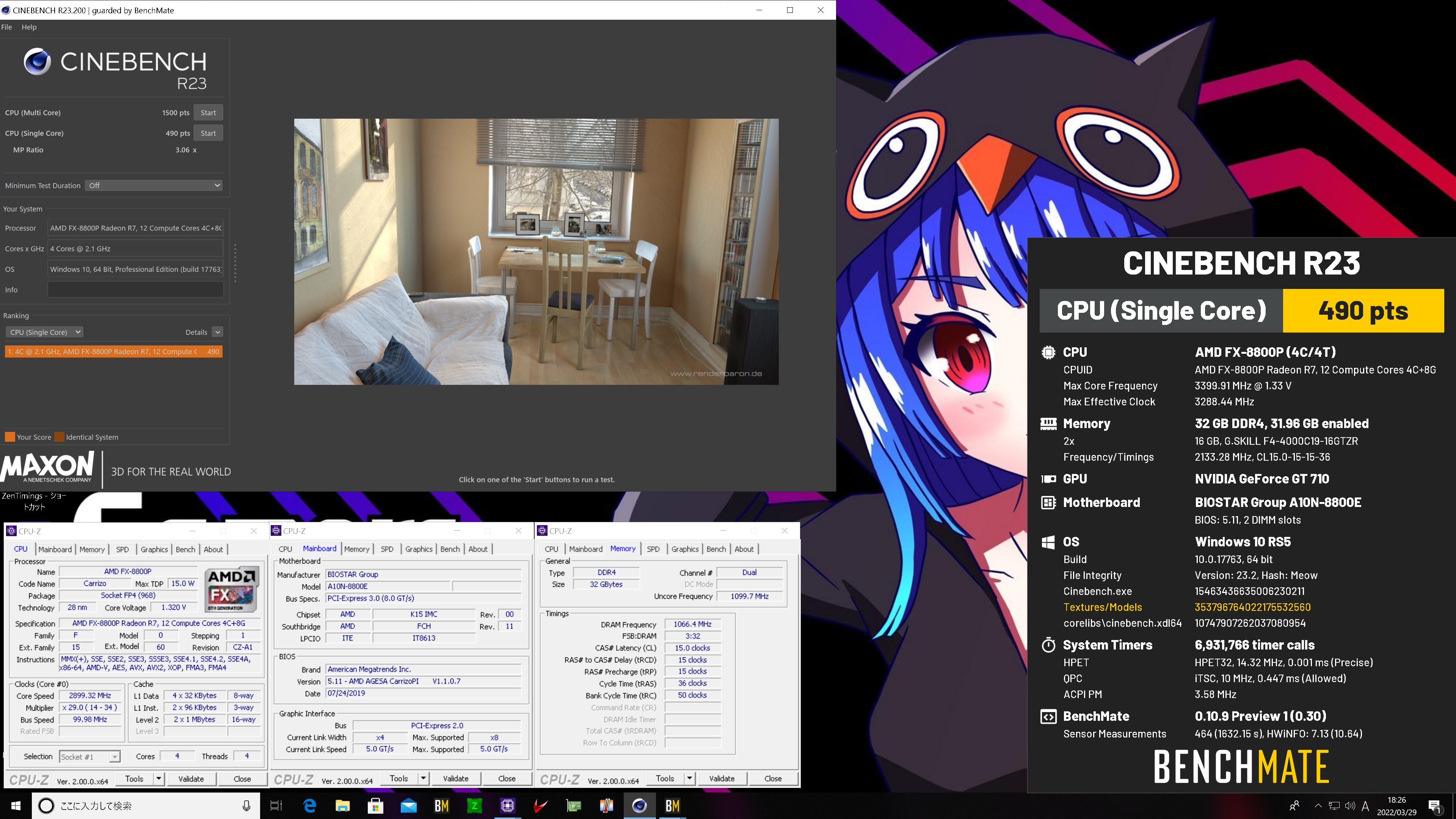Image resolution: width=1456 pixels, height=819 pixels.
Task: Click the ZenTimings desktop shortcut label
Action: click(x=34, y=501)
